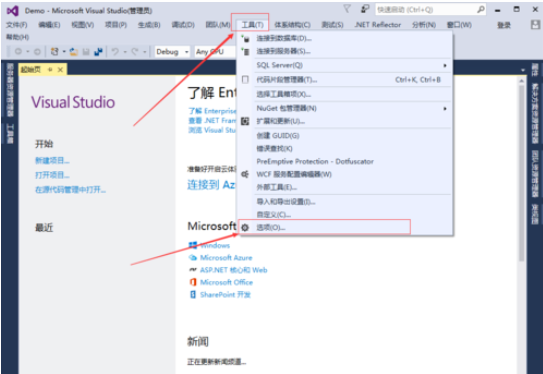Expand the navigate backward dropdown arrow
The image size is (543, 374).
[x=27, y=52]
